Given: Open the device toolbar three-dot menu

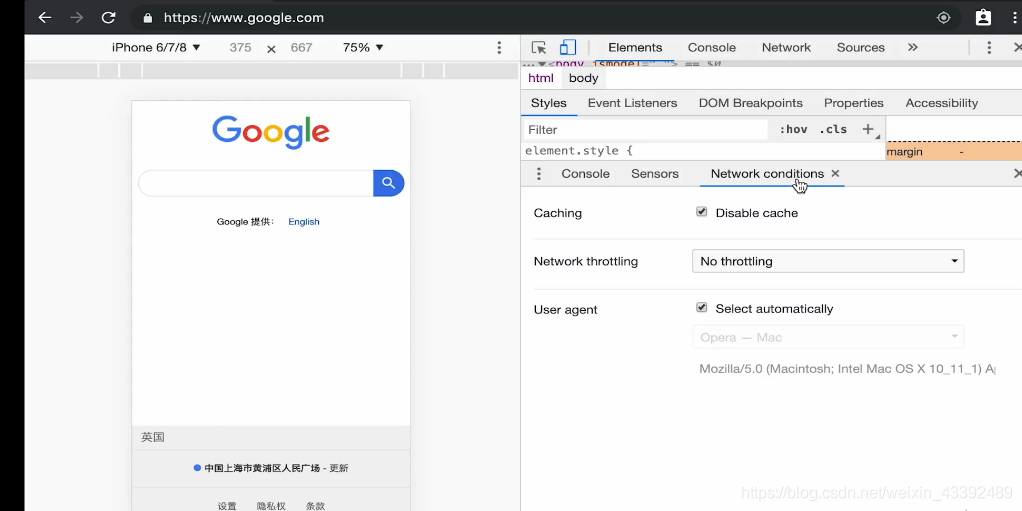Looking at the screenshot, I should coord(499,48).
